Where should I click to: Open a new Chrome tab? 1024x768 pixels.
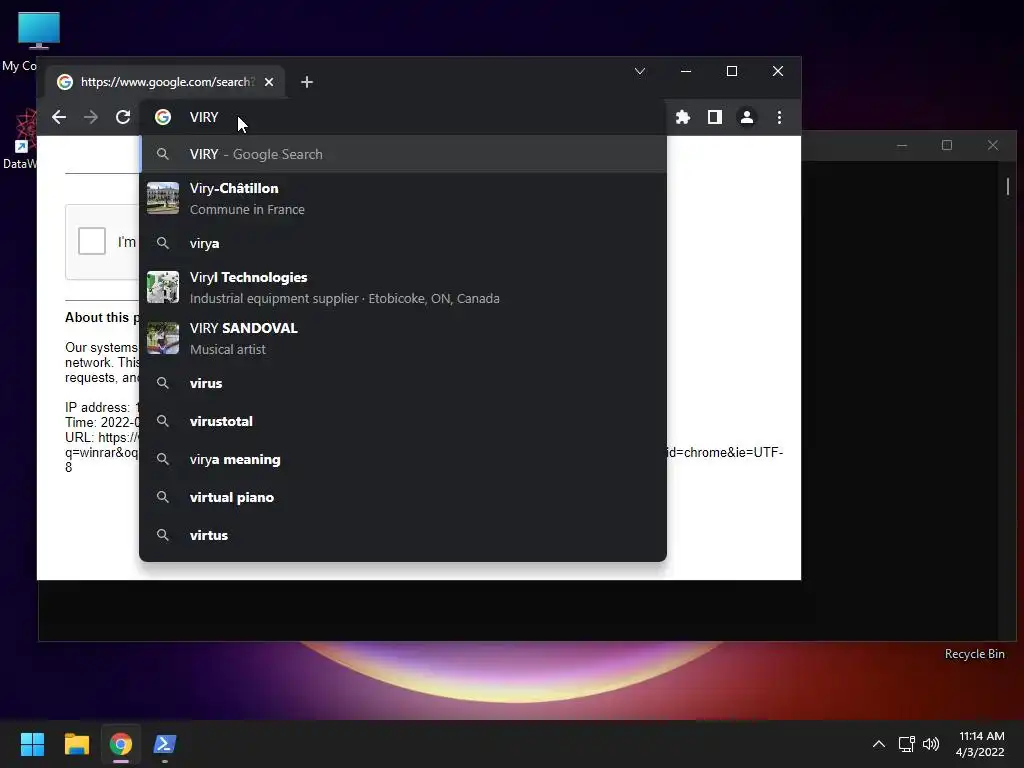tap(307, 82)
